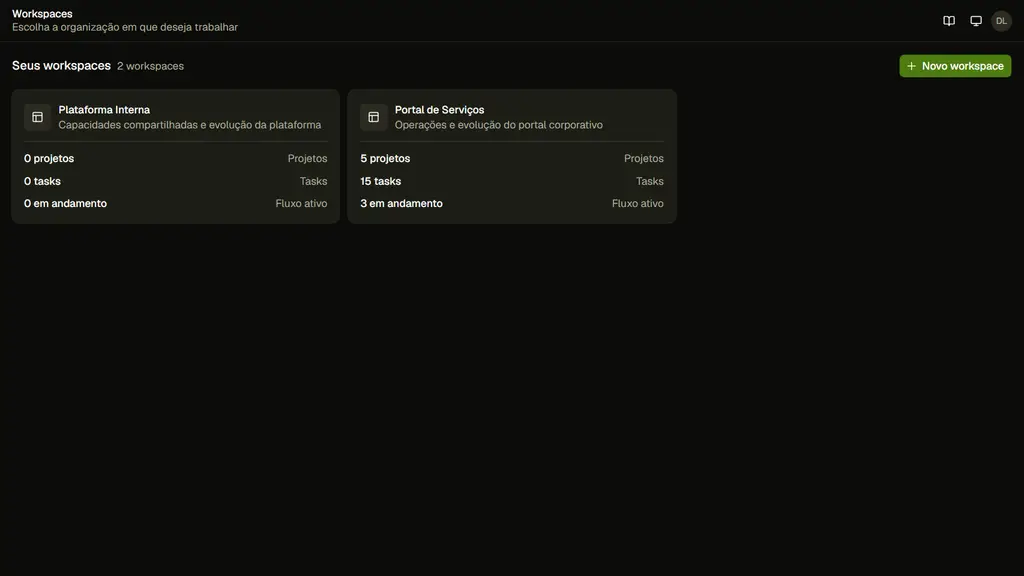Click 'Capacidades compartilhadas e evolução da plataforma' description
1024x576 pixels.
[189, 125]
